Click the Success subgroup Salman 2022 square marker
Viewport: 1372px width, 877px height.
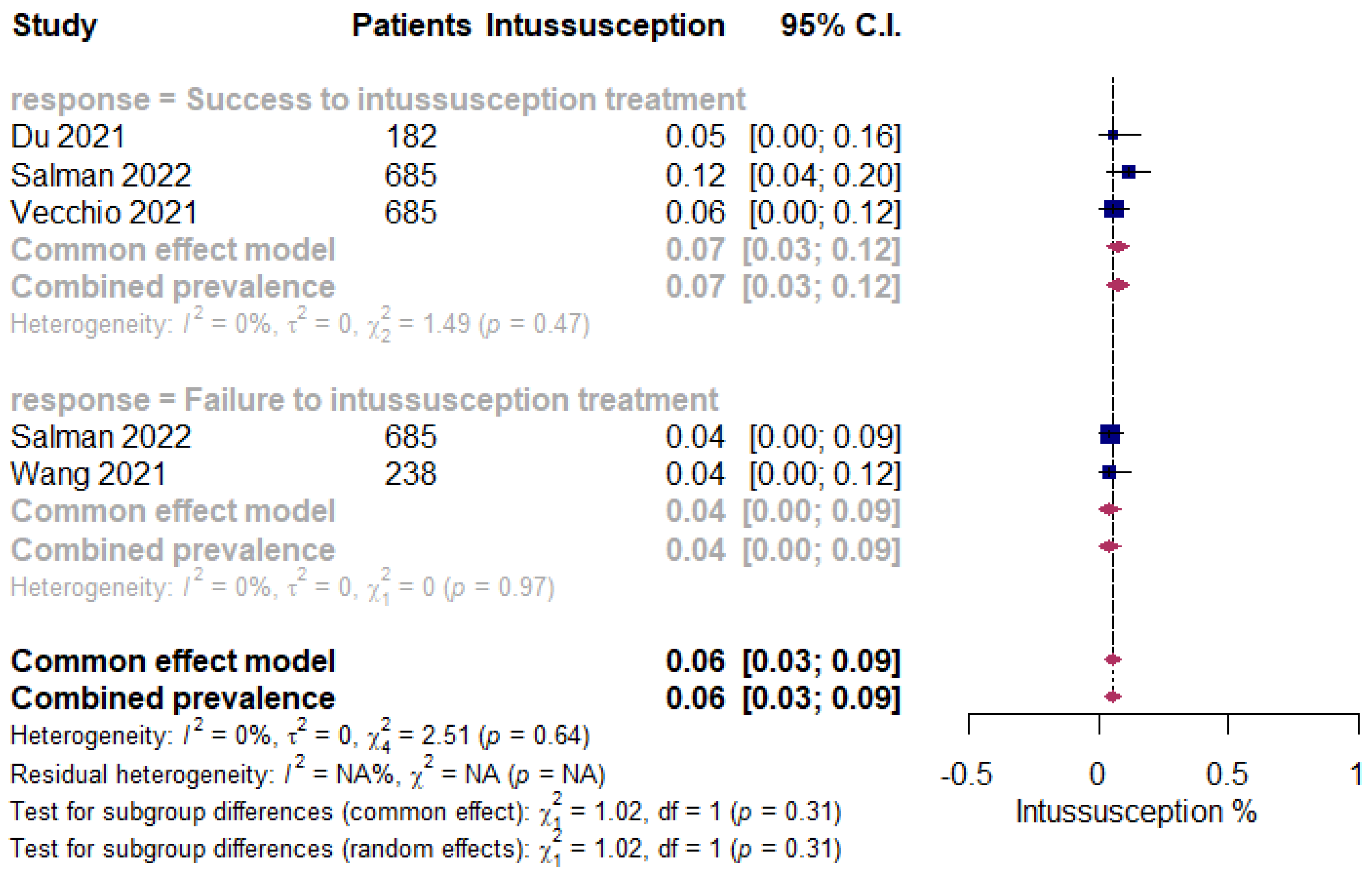[1128, 172]
